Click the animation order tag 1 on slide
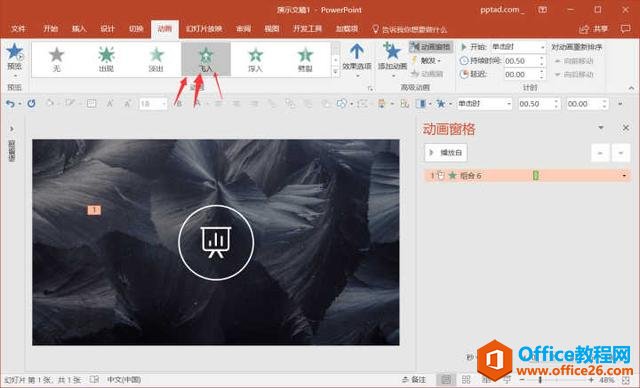 pos(94,210)
